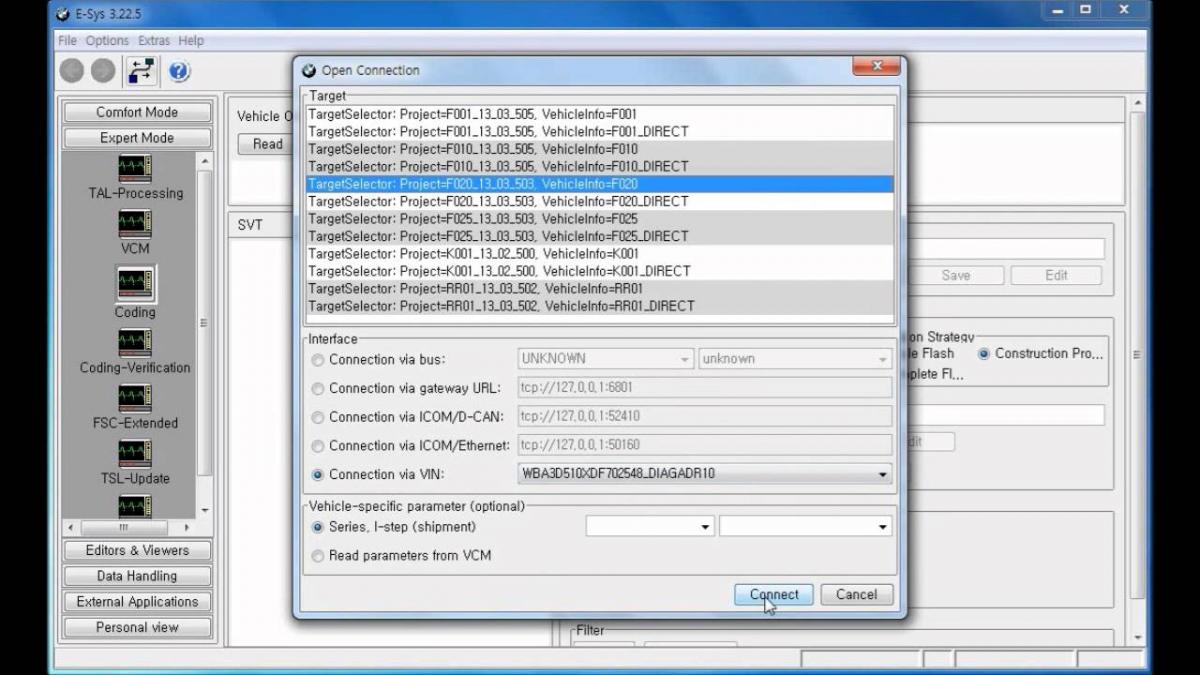1200x675 pixels.
Task: Open the Options menu
Action: (107, 41)
